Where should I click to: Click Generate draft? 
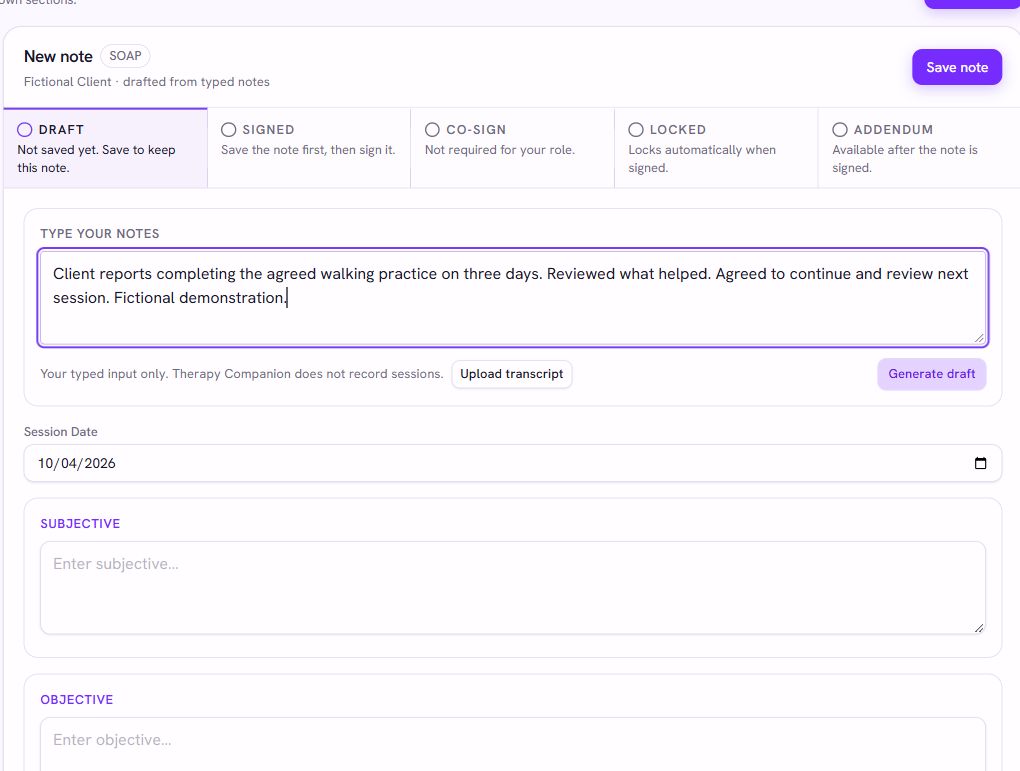[x=932, y=374]
